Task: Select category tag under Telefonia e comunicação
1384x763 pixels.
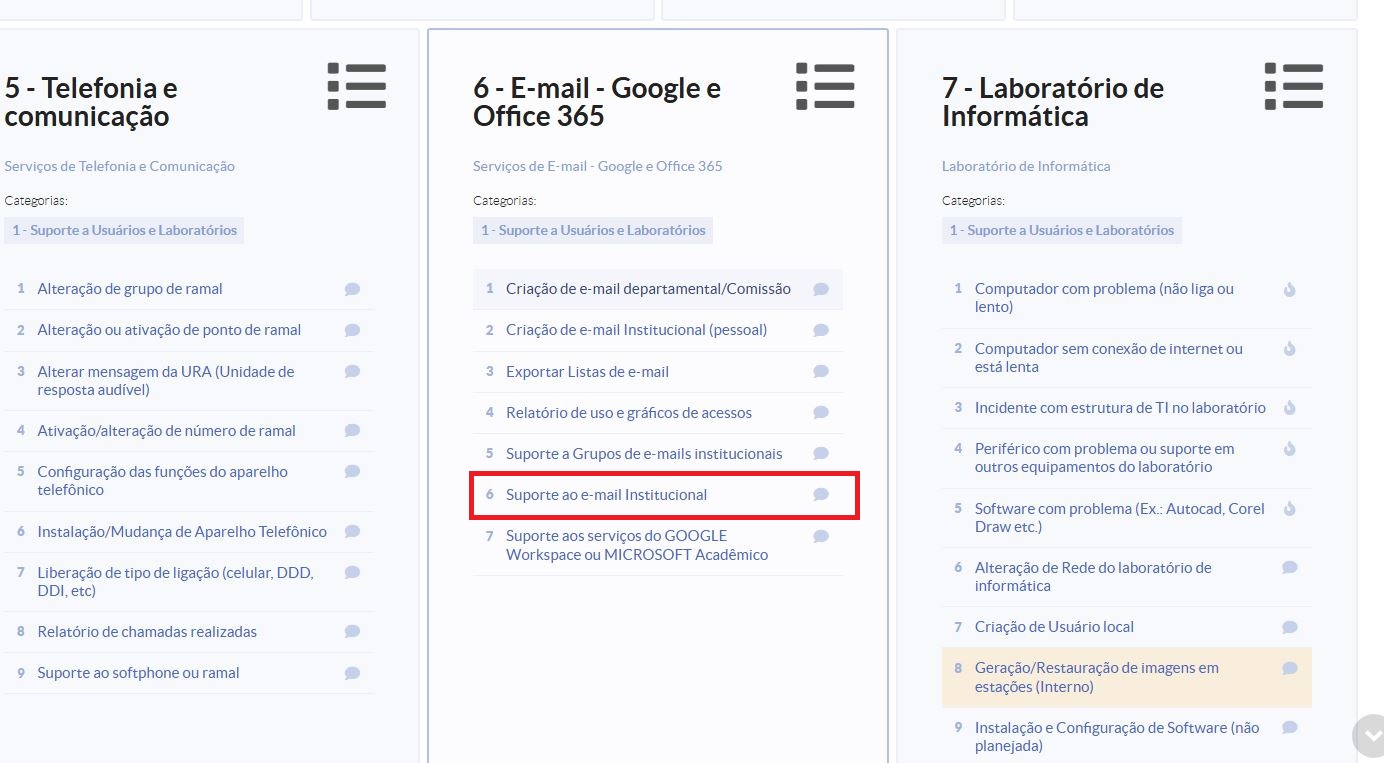Action: (x=124, y=230)
